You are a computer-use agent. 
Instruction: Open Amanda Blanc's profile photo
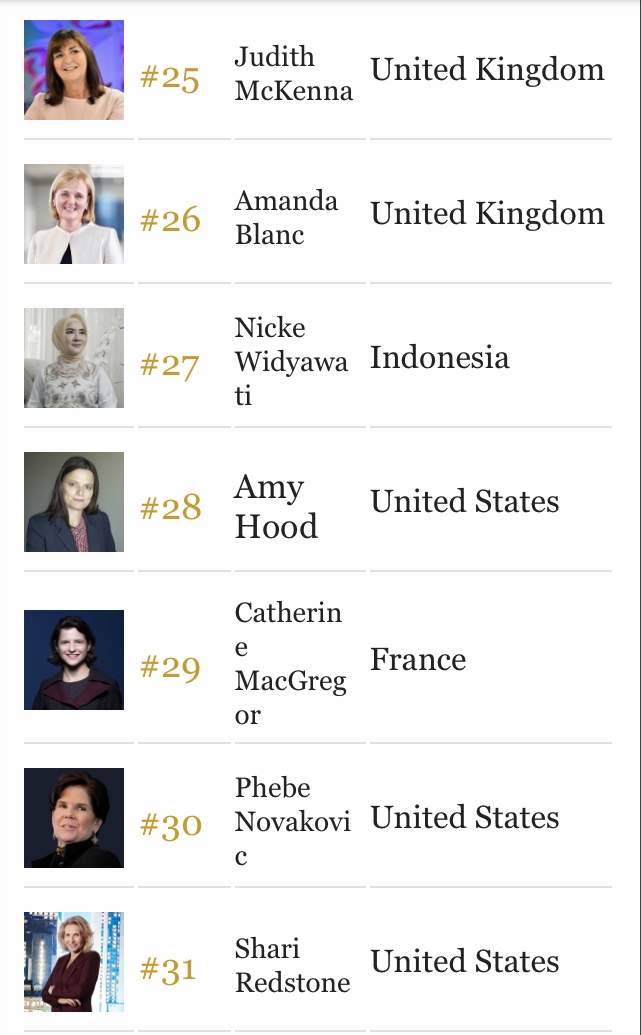click(74, 214)
